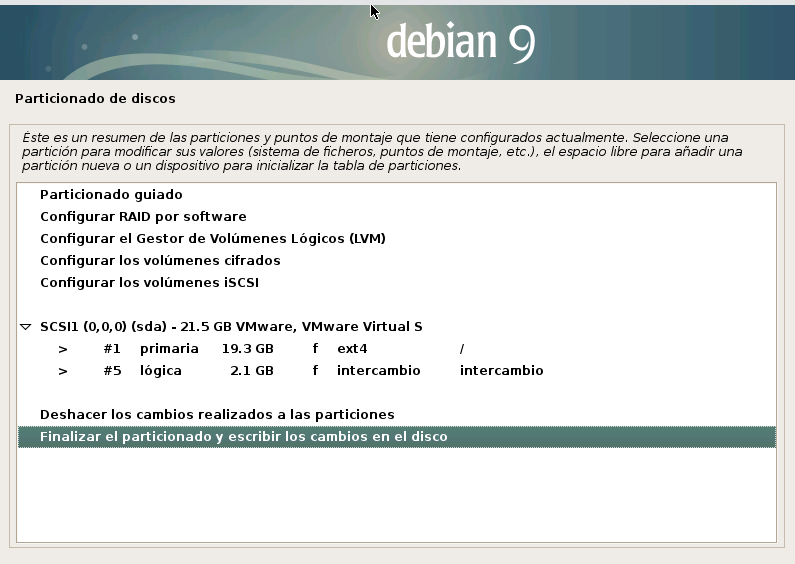This screenshot has width=795, height=564.
Task: Select Configurar los volúmenes iSCSI
Action: [397, 283]
